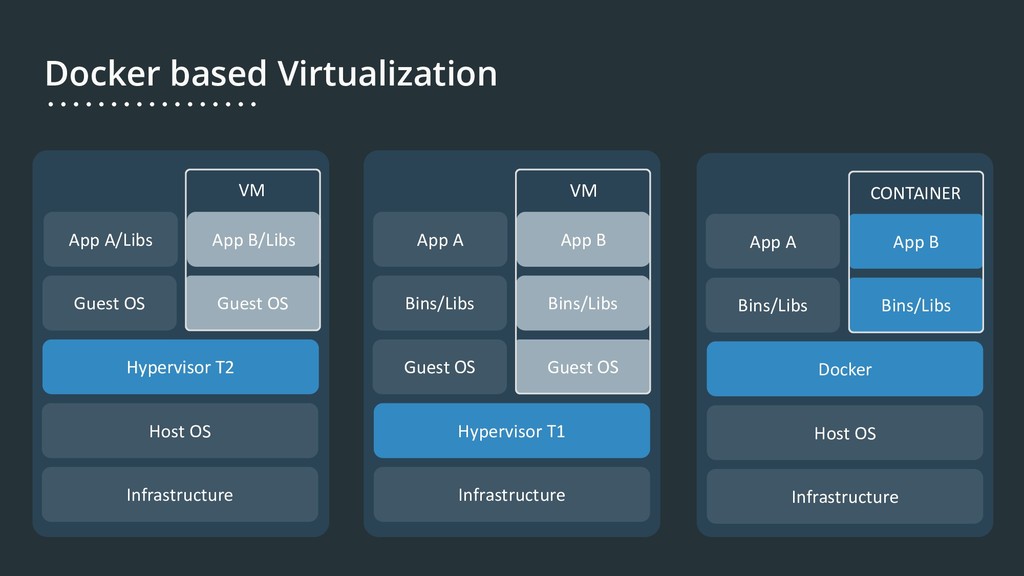This screenshot has width=1024, height=576.
Task: Click the light gray Bins/Libs block
Action: [x=583, y=303]
